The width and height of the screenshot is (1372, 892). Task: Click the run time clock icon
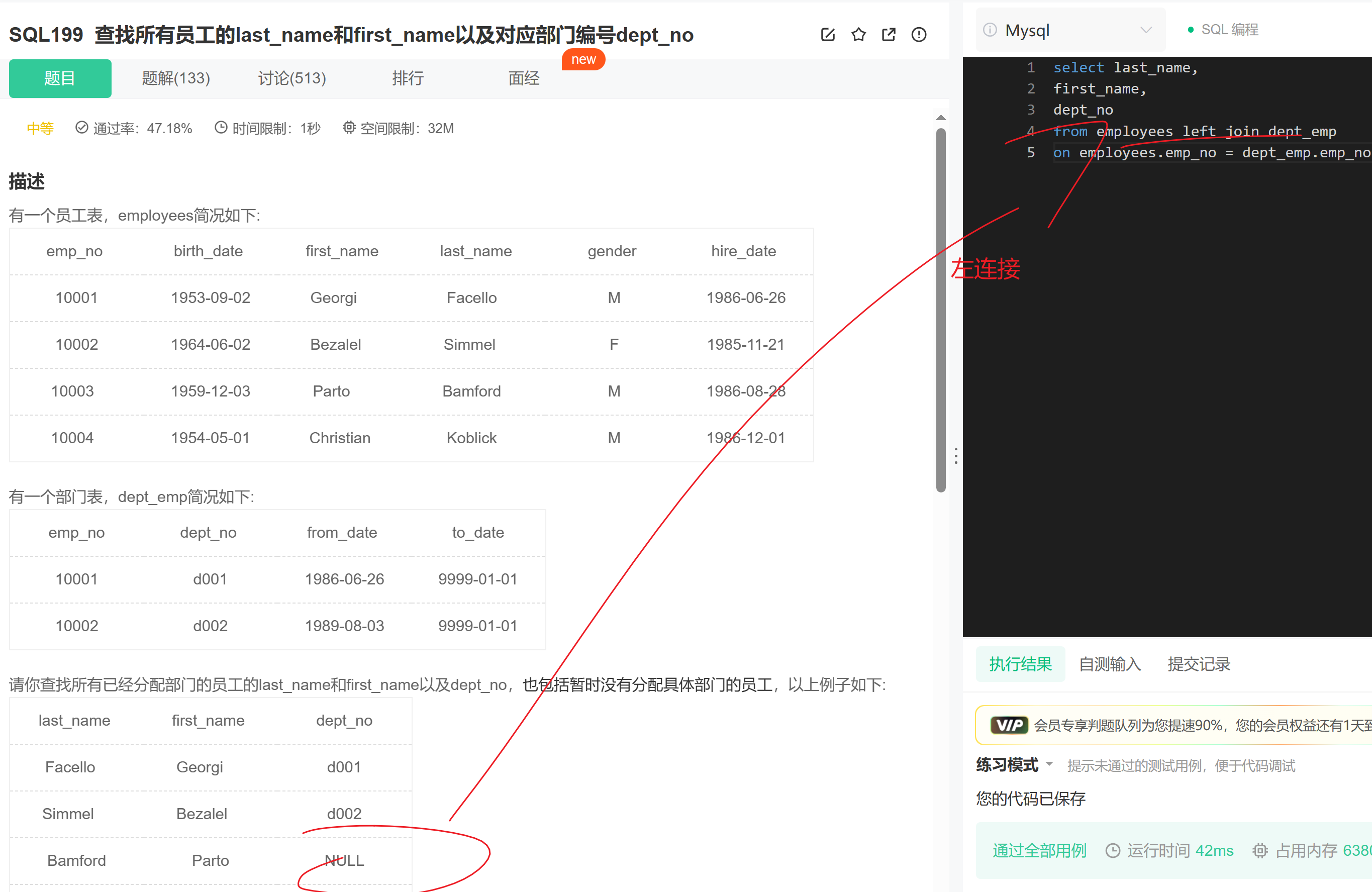1113,850
